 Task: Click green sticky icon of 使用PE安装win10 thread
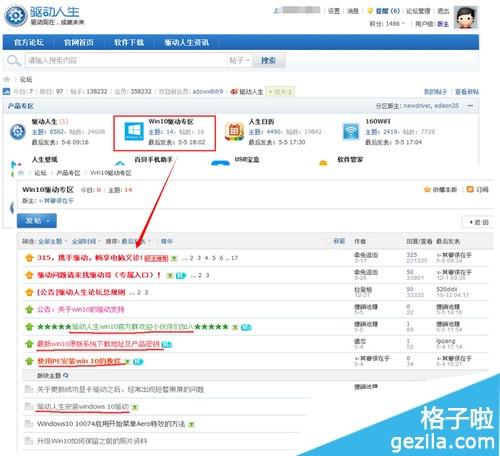(x=29, y=361)
